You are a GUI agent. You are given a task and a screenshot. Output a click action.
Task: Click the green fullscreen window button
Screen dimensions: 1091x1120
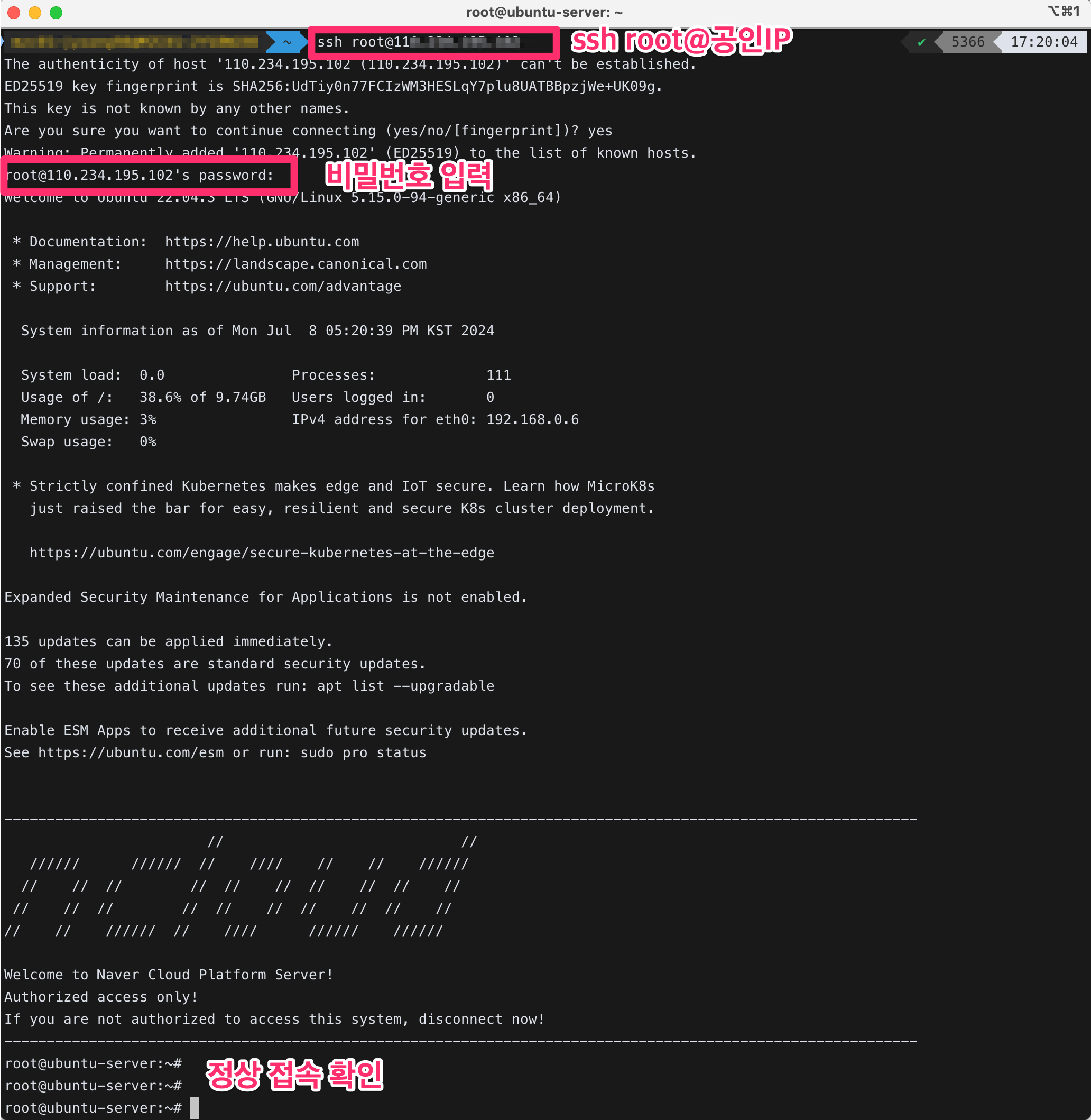(x=56, y=13)
